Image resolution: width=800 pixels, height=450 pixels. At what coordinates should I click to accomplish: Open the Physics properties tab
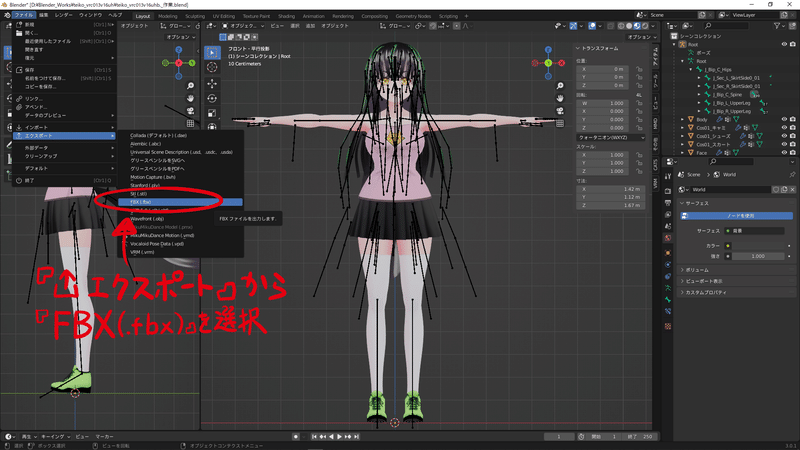[x=668, y=264]
